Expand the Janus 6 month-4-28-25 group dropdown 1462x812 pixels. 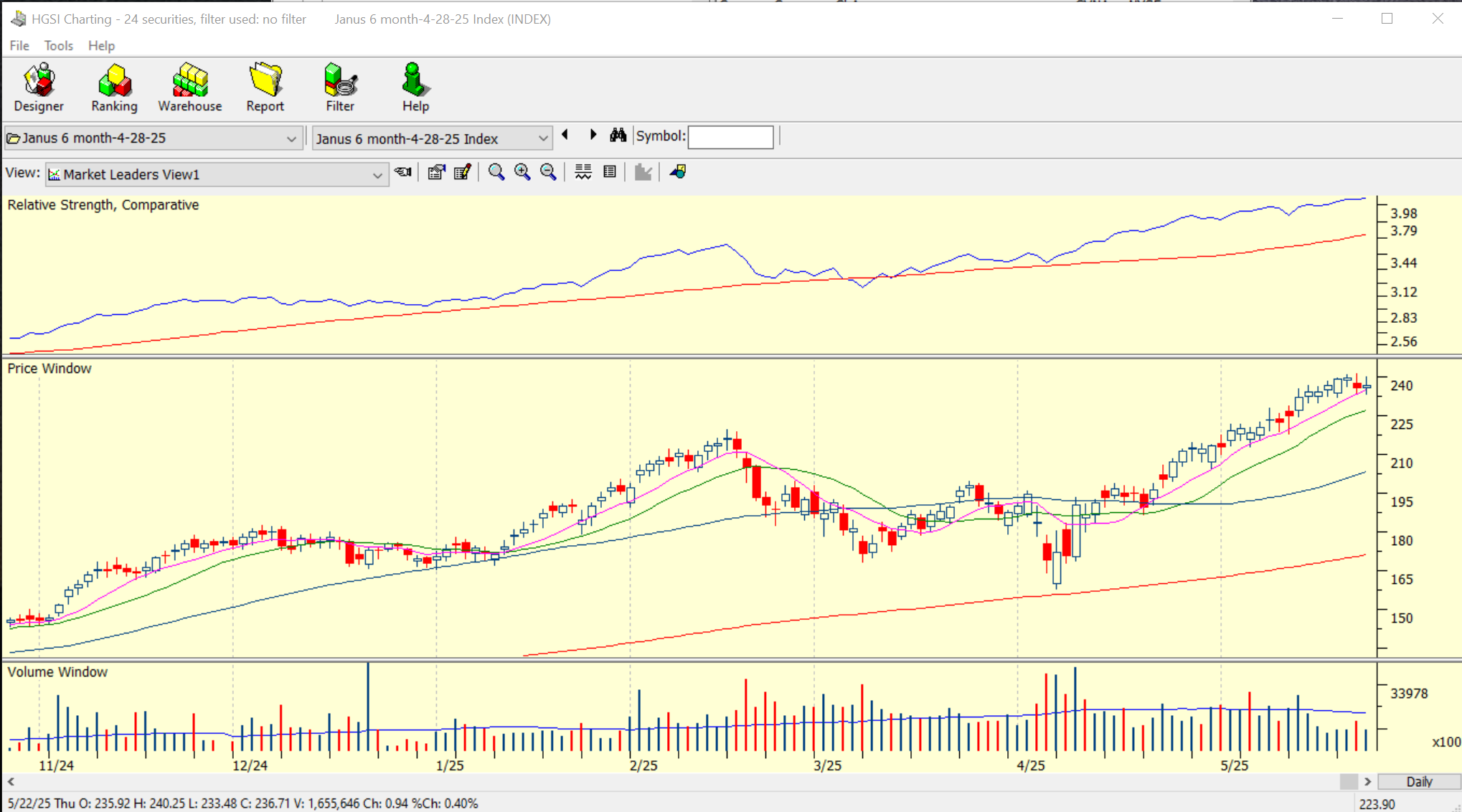pos(291,138)
